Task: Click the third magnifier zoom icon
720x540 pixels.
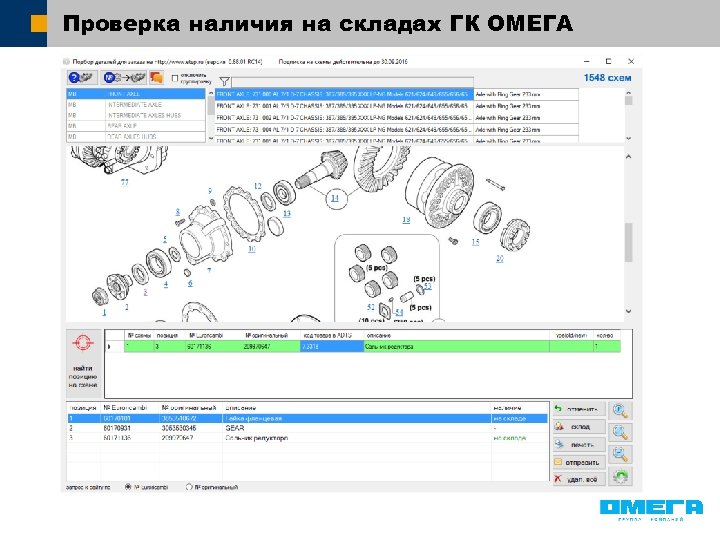Action: tap(620, 454)
